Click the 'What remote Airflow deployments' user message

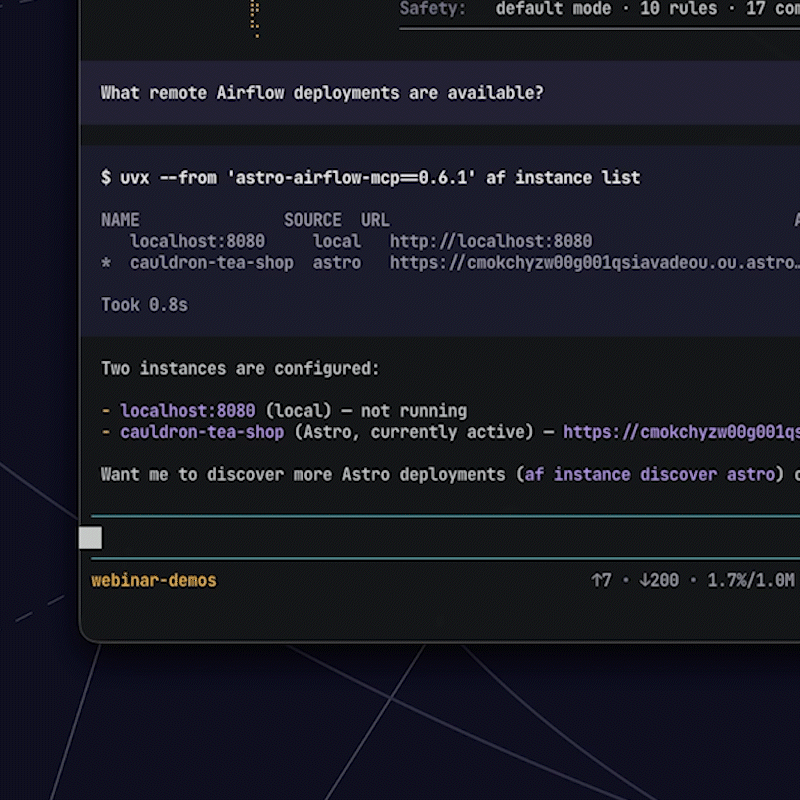322,93
